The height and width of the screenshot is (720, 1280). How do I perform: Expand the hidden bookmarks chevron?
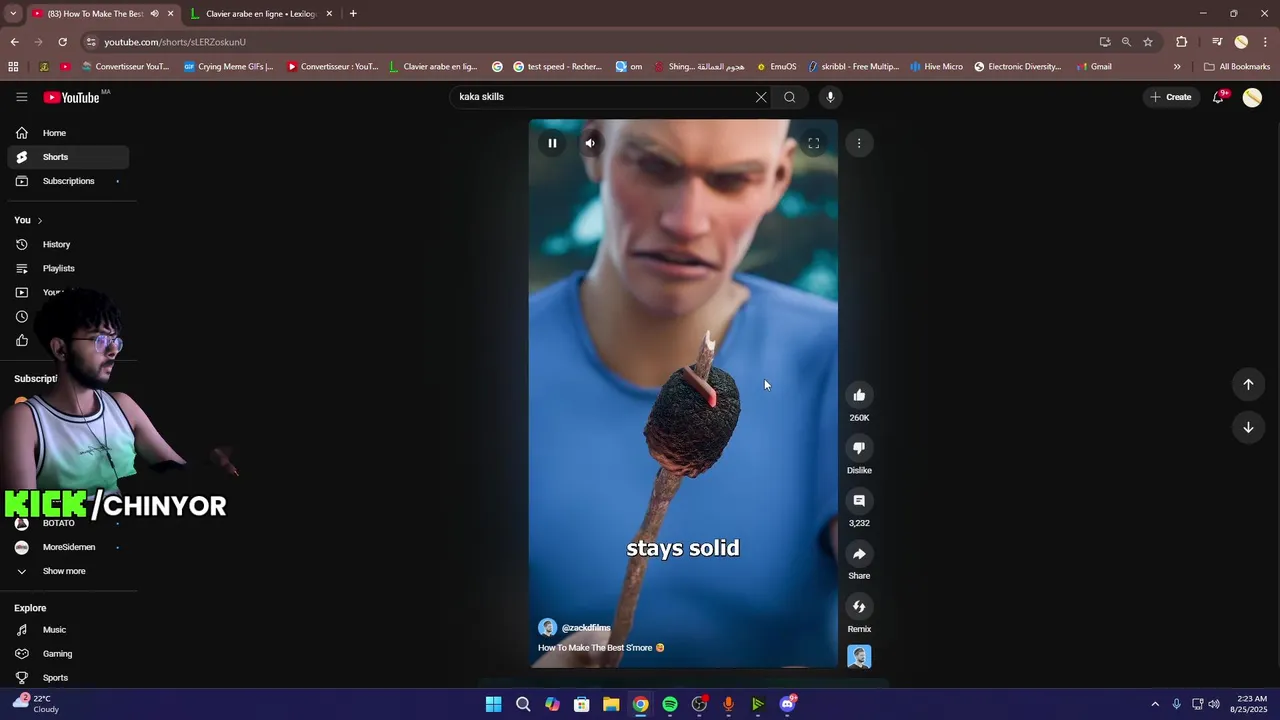click(x=1177, y=67)
